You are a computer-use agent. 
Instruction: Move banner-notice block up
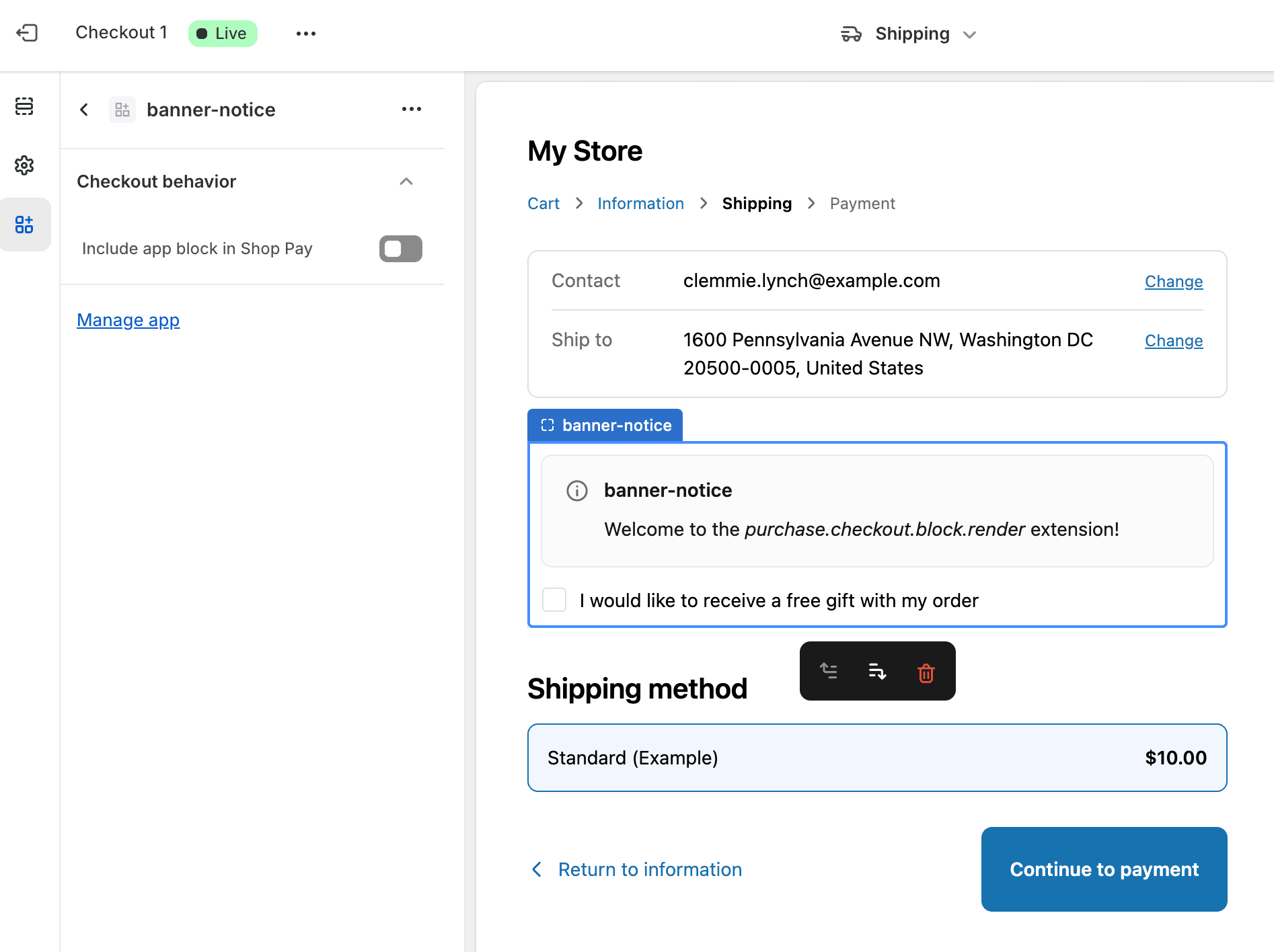pos(829,671)
